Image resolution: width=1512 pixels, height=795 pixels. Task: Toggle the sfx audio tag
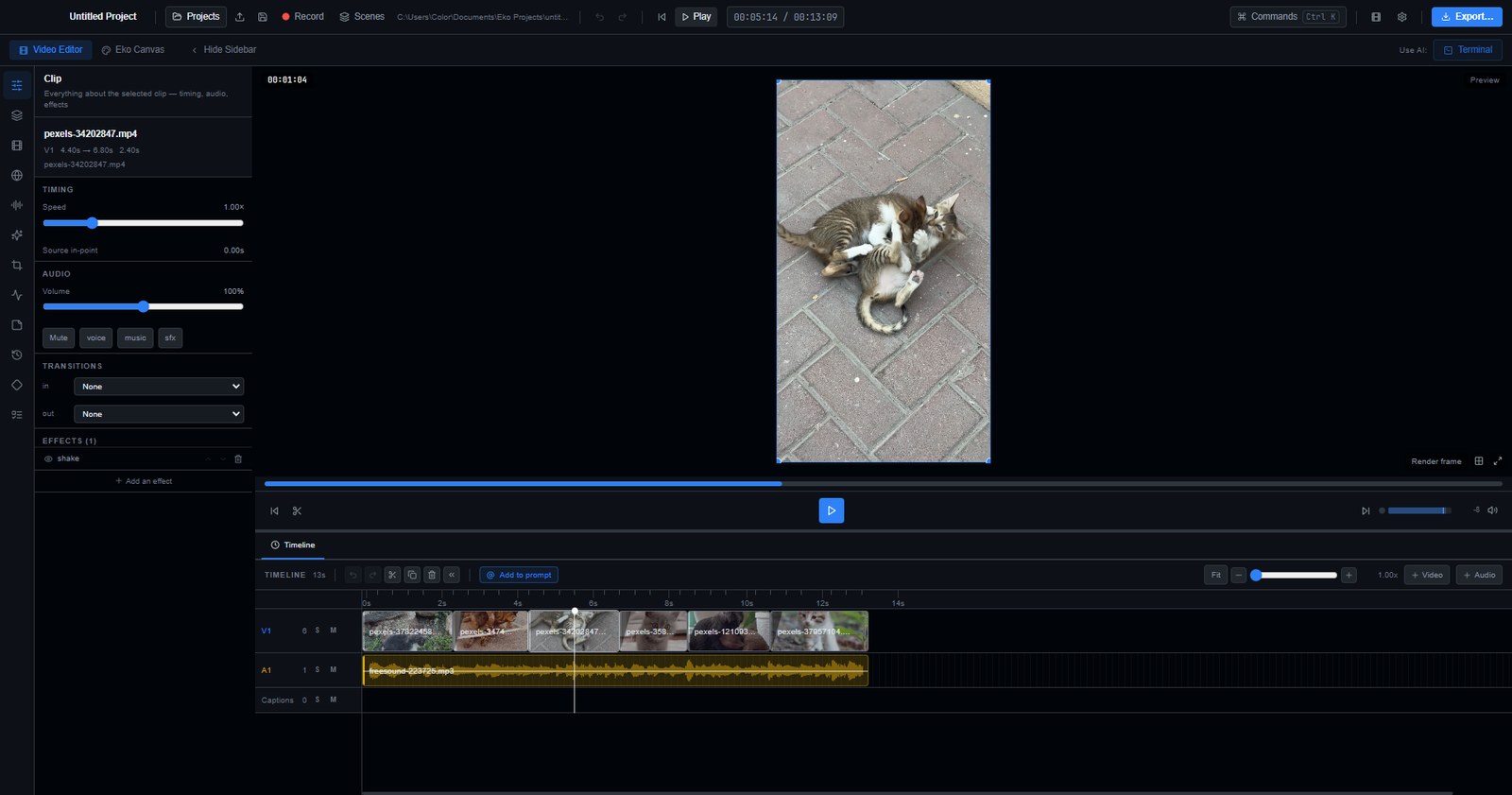tap(170, 338)
